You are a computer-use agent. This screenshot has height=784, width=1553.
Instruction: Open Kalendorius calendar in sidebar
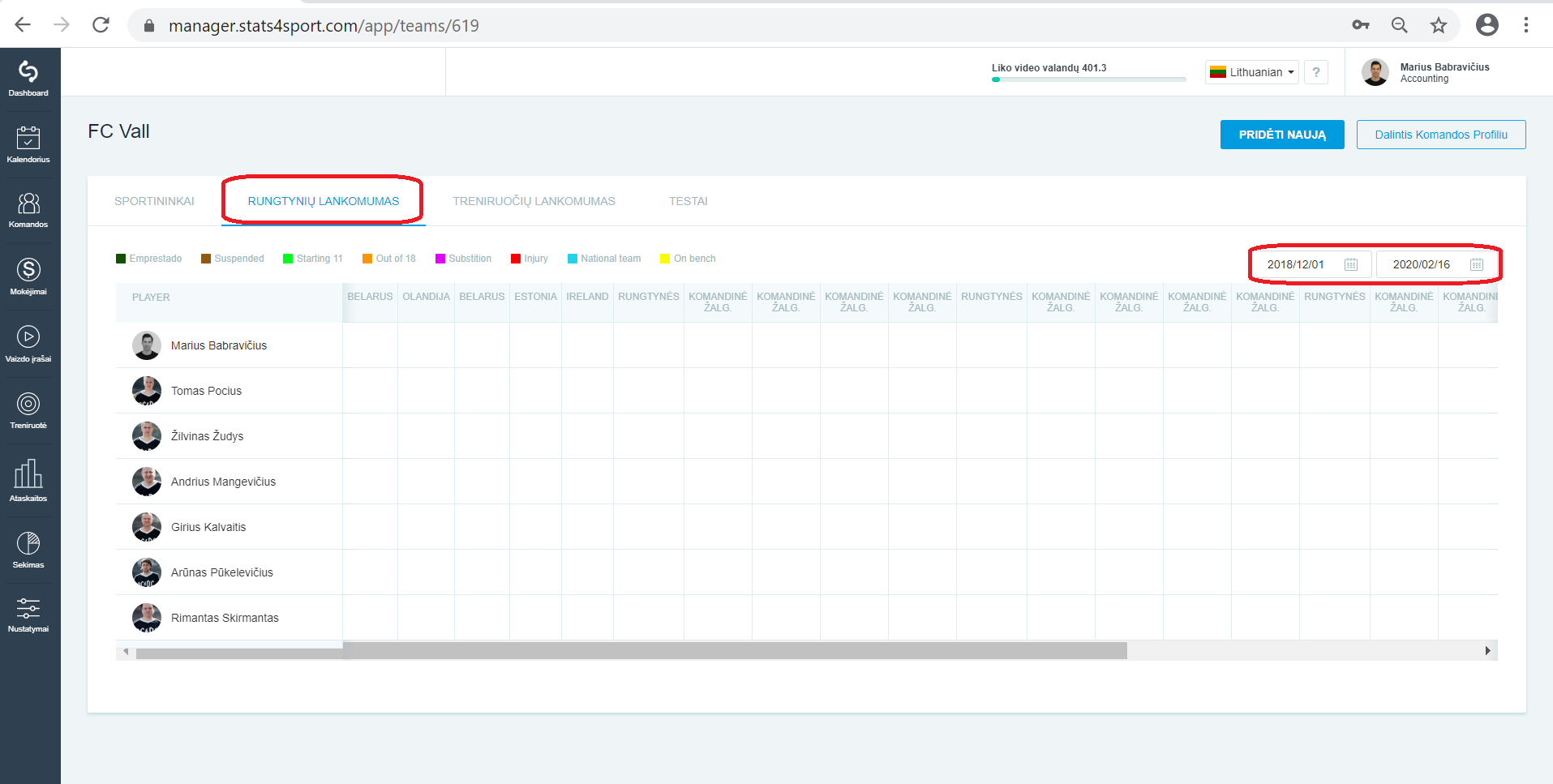pos(28,145)
